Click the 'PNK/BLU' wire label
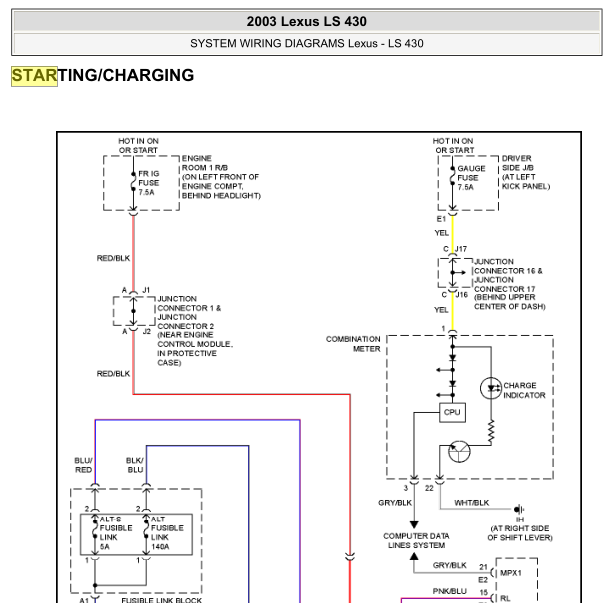Viewport: 604px width, 603px height. pos(450,591)
